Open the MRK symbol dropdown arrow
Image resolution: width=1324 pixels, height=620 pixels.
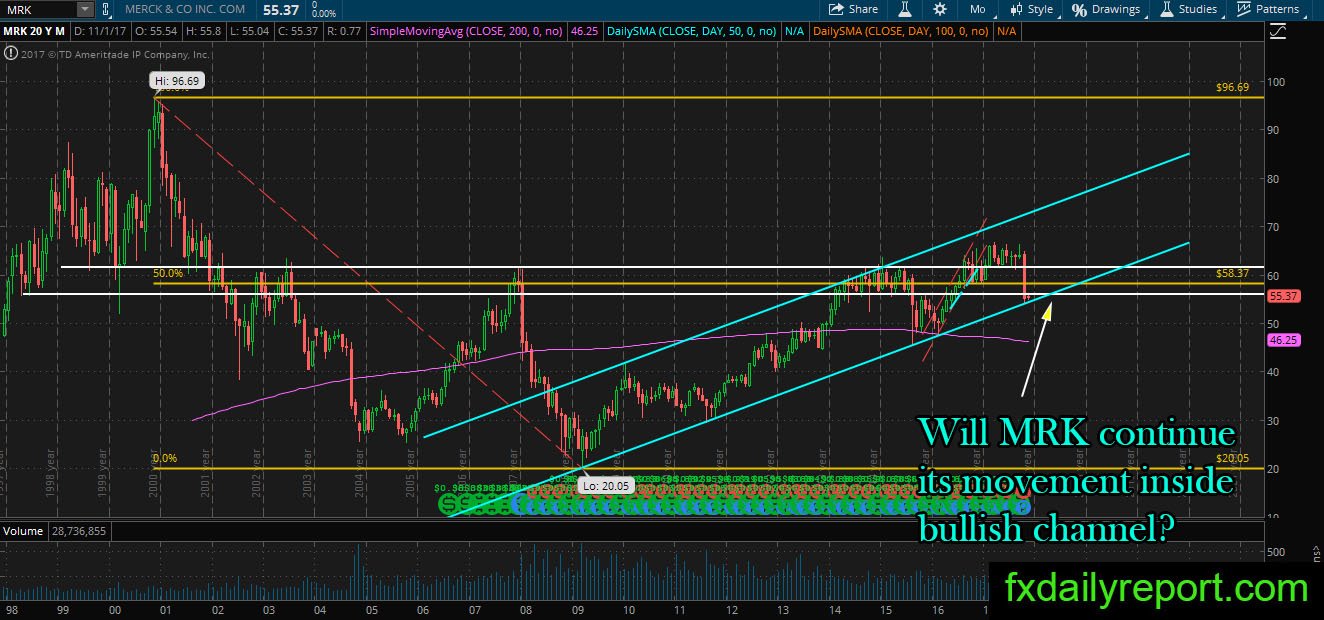[84, 10]
